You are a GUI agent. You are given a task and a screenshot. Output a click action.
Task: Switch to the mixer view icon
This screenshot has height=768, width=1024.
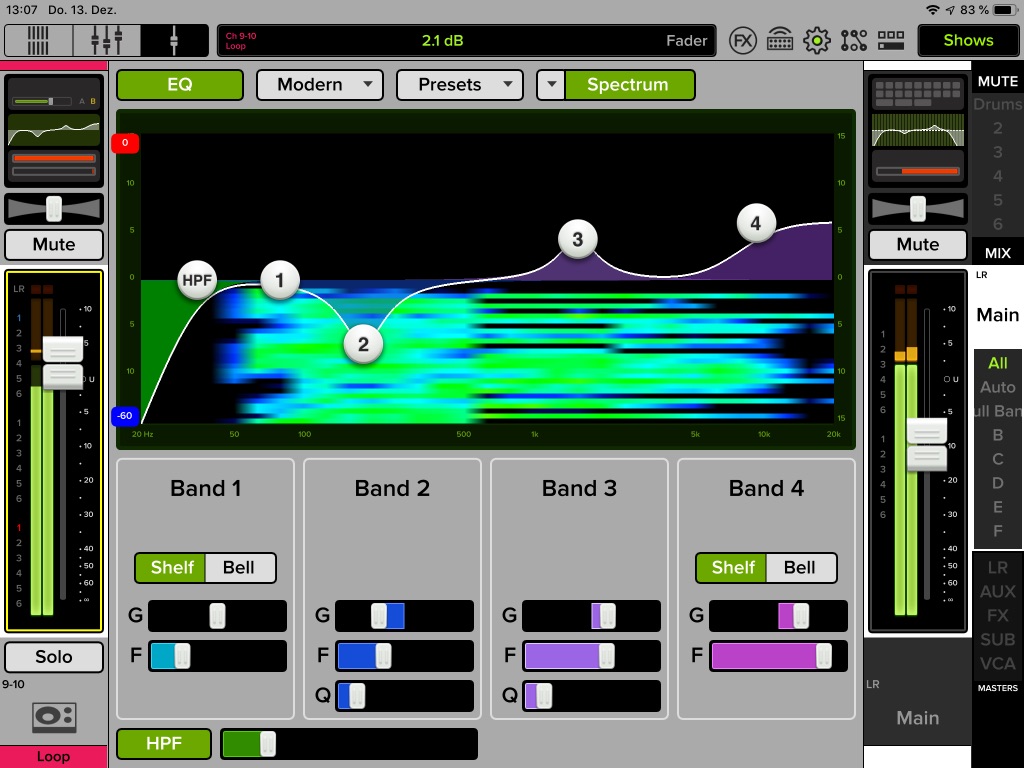(x=106, y=41)
